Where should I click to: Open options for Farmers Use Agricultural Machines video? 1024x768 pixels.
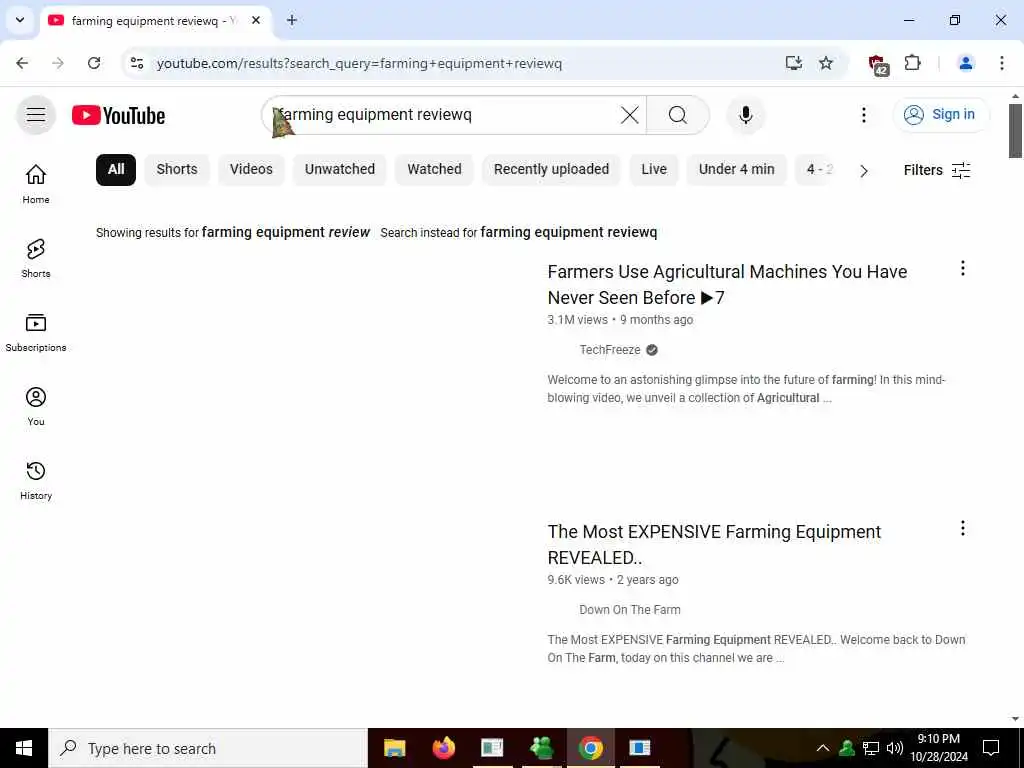point(962,268)
